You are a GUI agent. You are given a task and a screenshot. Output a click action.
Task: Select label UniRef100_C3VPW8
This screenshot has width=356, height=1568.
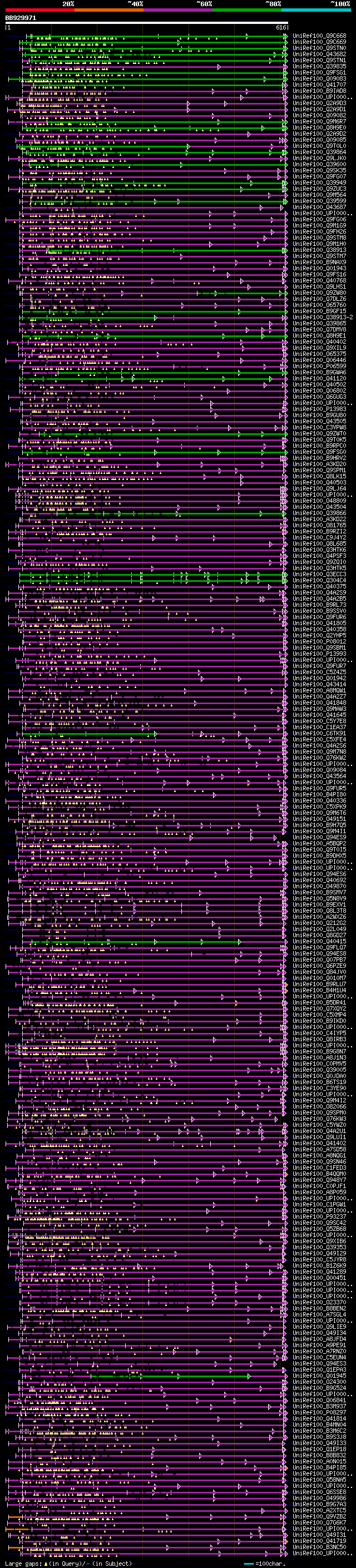pyautogui.click(x=319, y=427)
